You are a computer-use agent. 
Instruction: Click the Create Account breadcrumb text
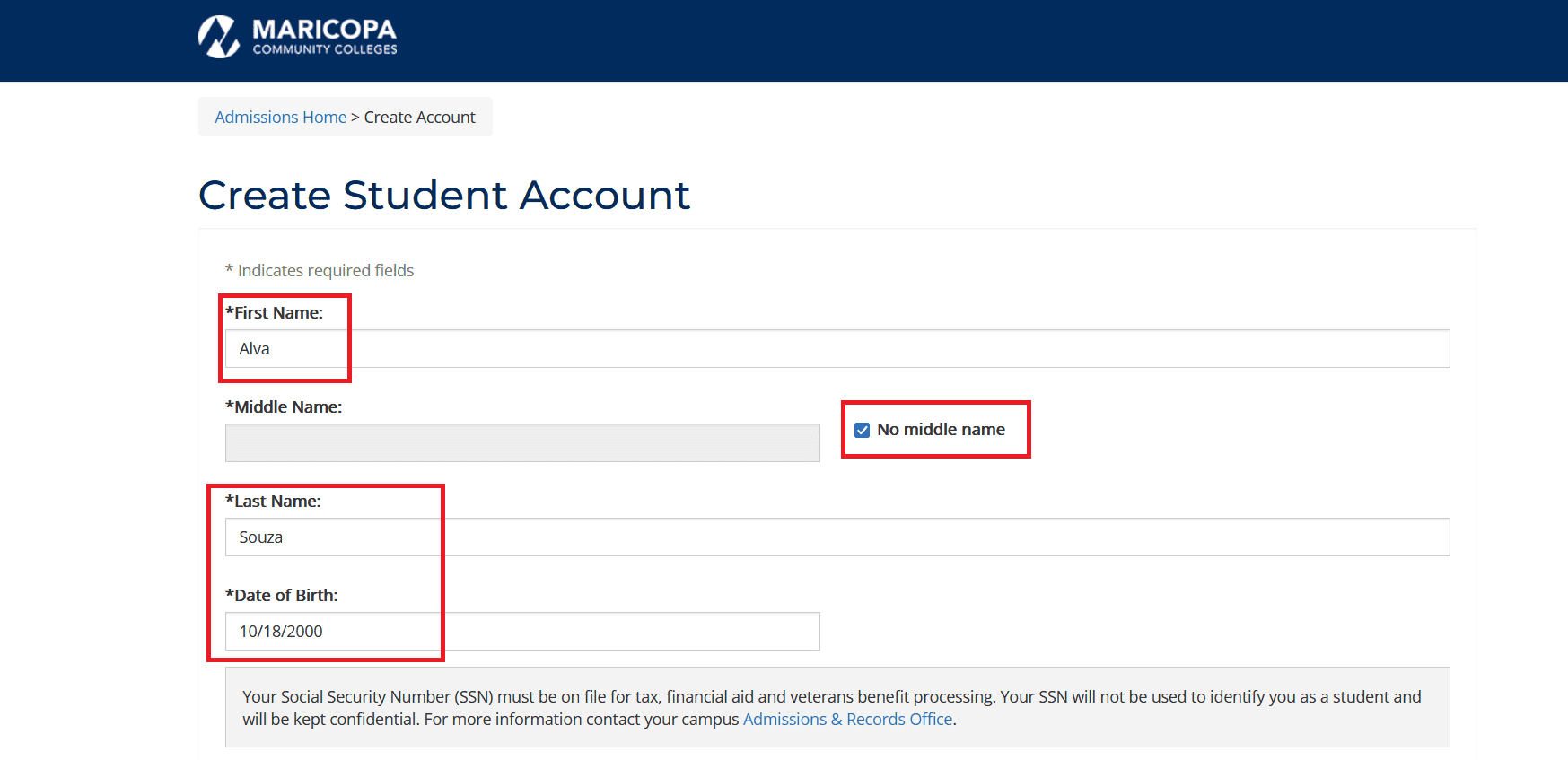coord(419,118)
